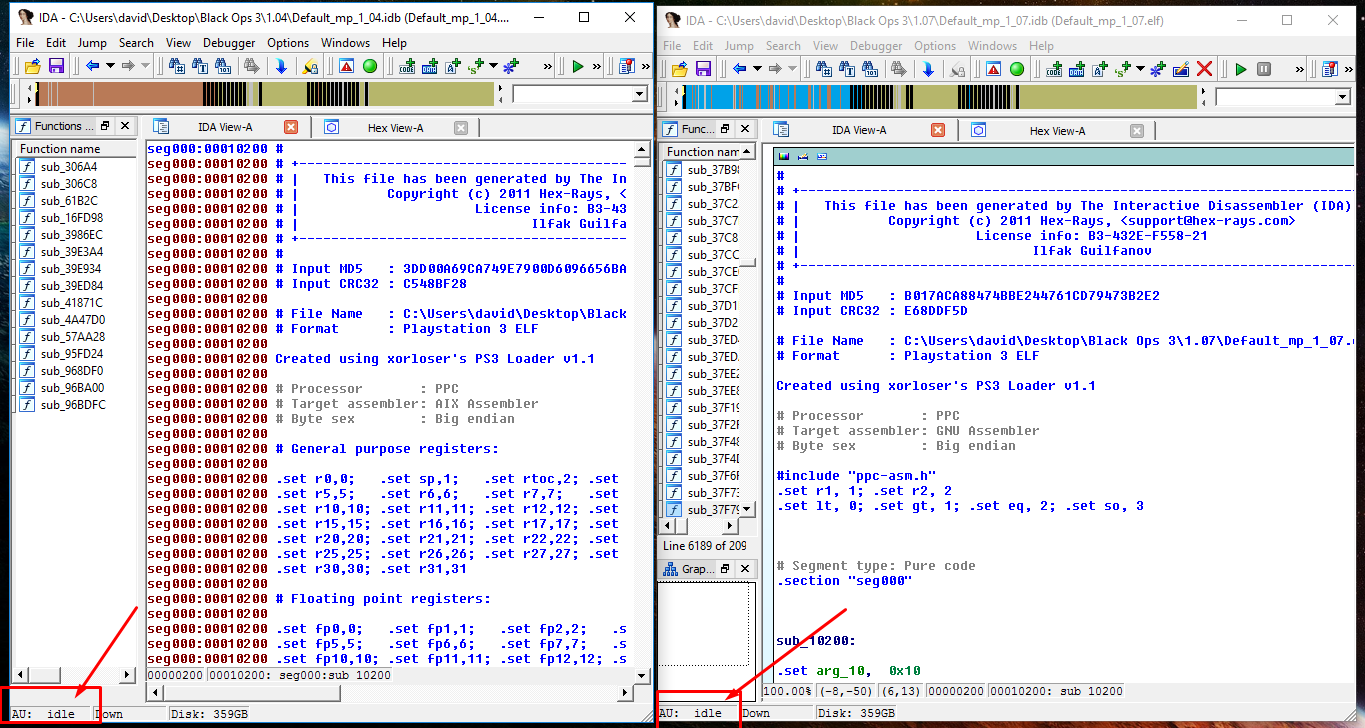
Task: Open Jump back history dropdown in right window
Action: click(757, 69)
